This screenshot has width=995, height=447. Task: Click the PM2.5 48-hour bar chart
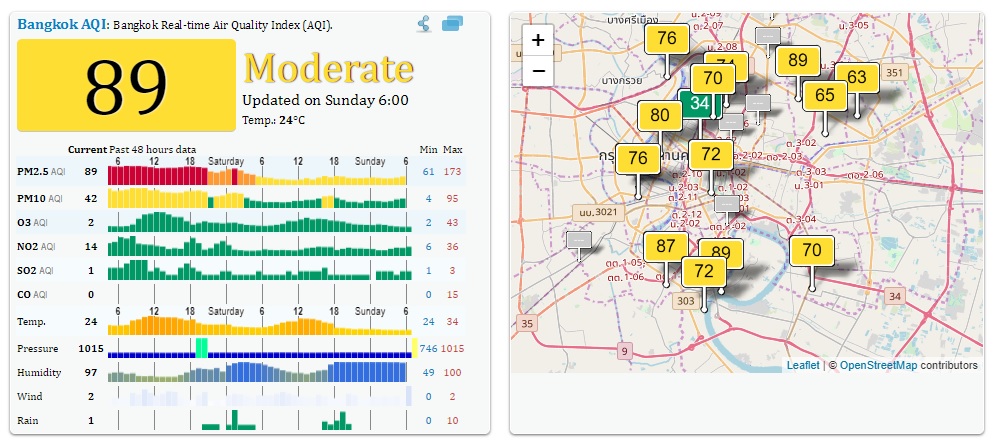tap(257, 175)
